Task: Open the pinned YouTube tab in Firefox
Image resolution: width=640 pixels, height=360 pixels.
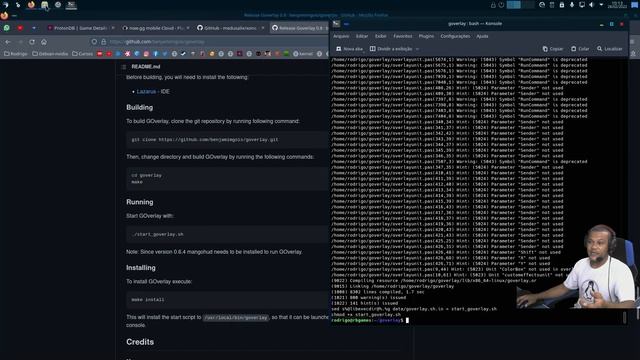Action: tap(20, 28)
